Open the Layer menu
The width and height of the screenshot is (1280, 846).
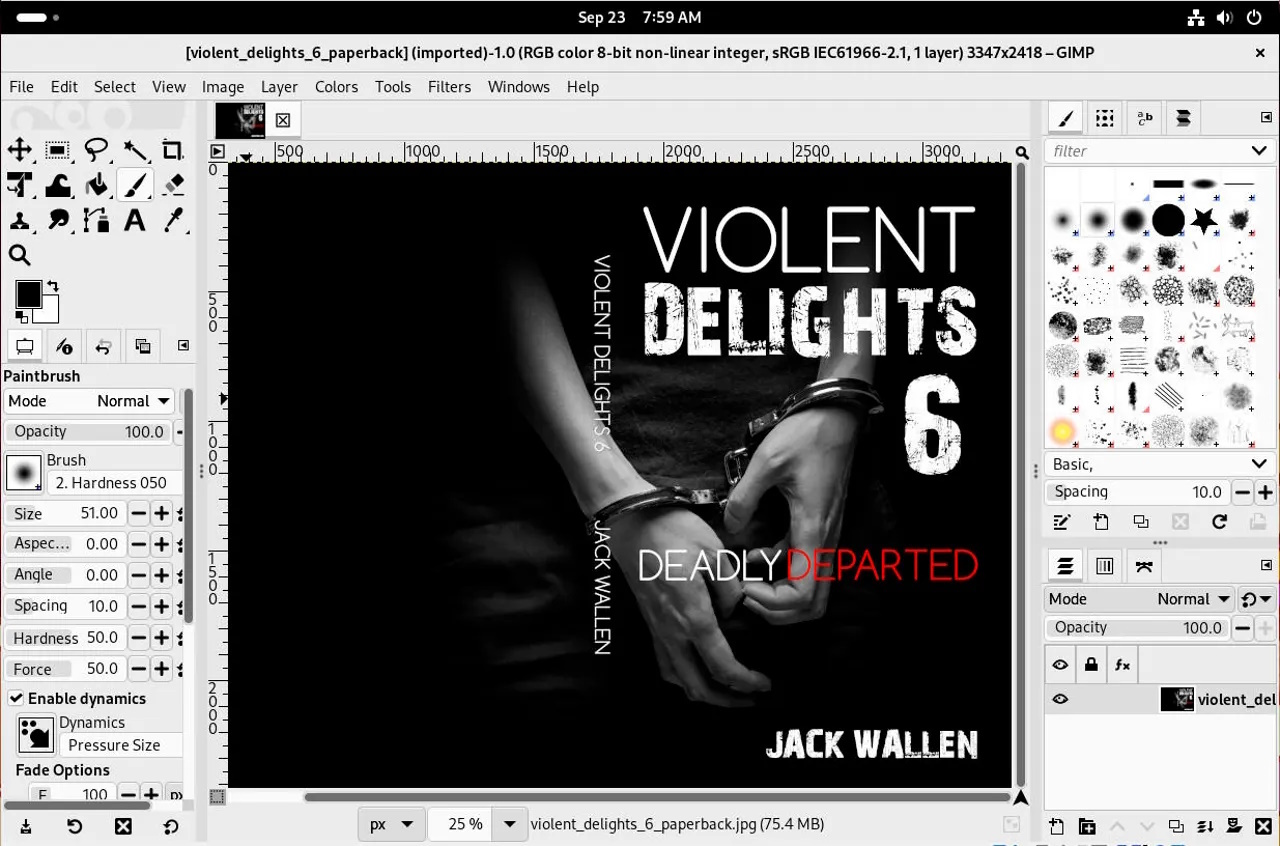pos(280,87)
